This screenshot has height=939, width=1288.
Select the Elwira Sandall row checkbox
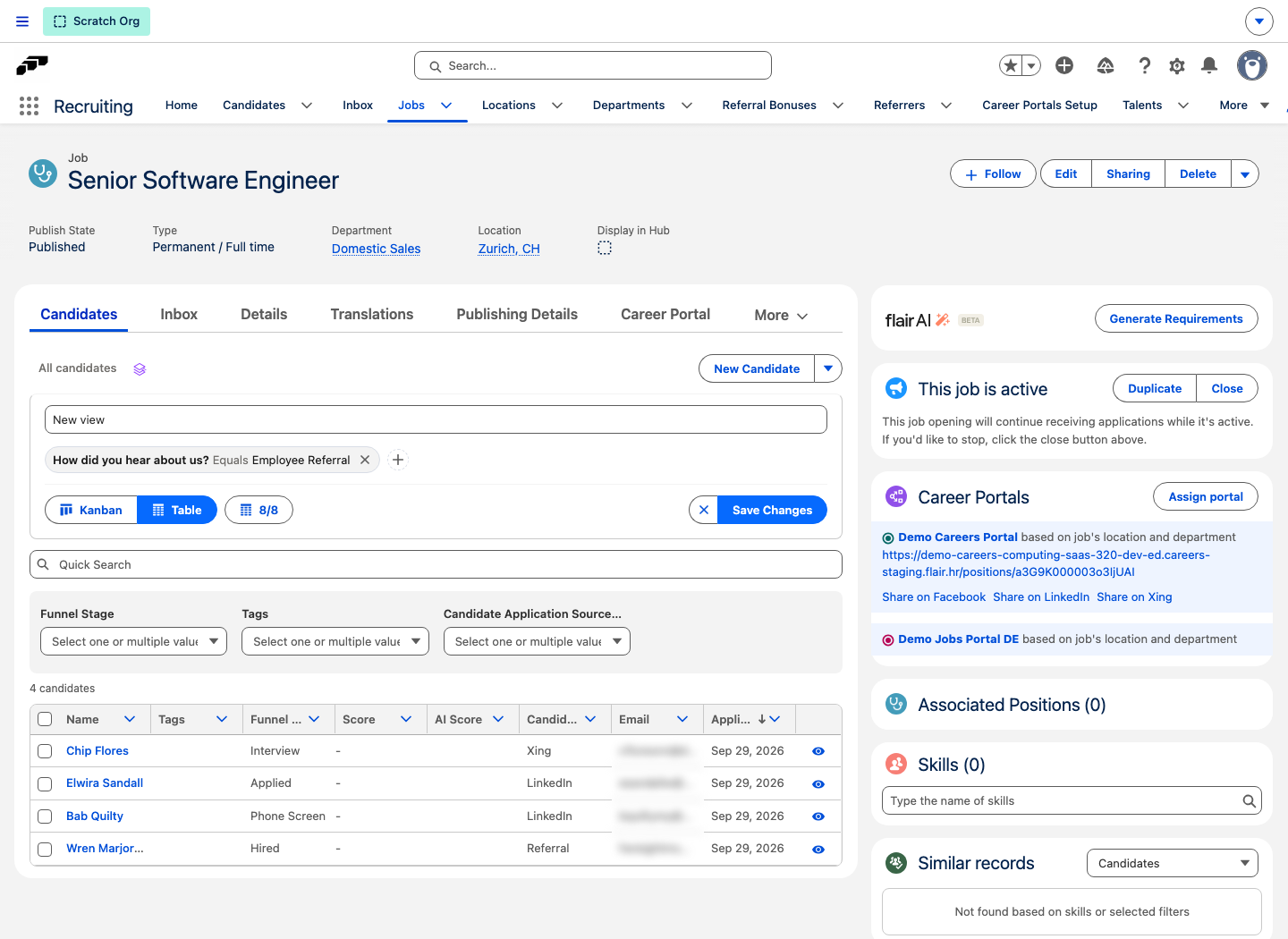pyautogui.click(x=45, y=784)
